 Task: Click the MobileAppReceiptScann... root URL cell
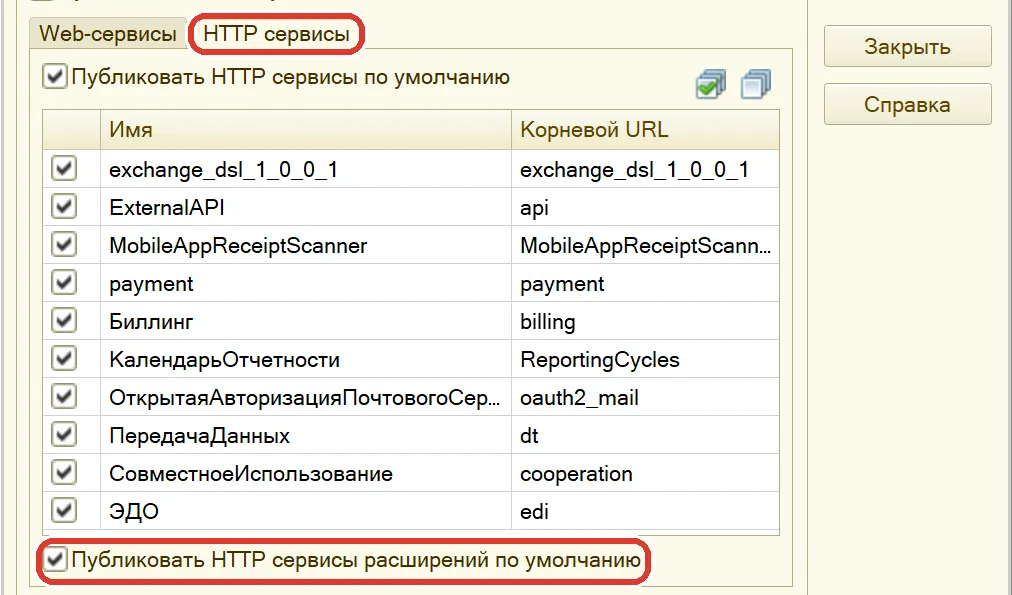(645, 245)
